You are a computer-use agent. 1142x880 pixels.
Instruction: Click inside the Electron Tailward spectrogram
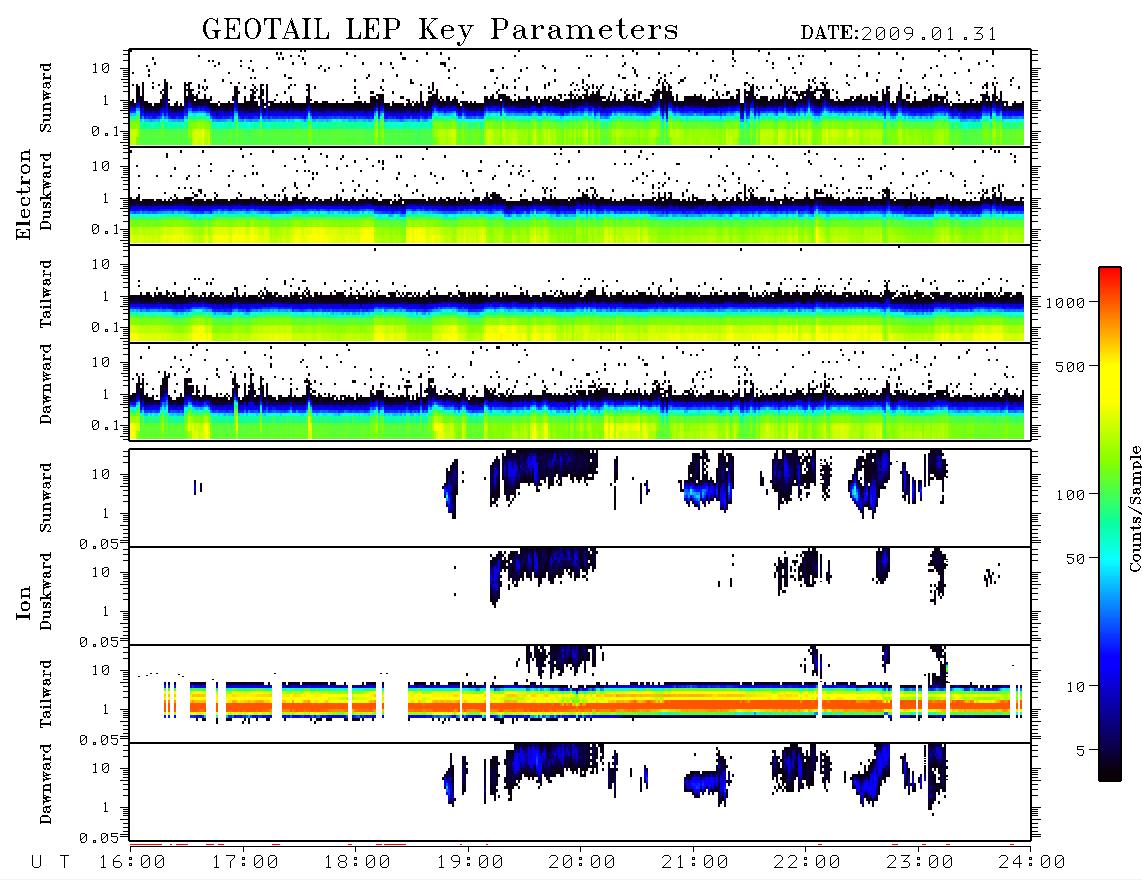click(580, 294)
